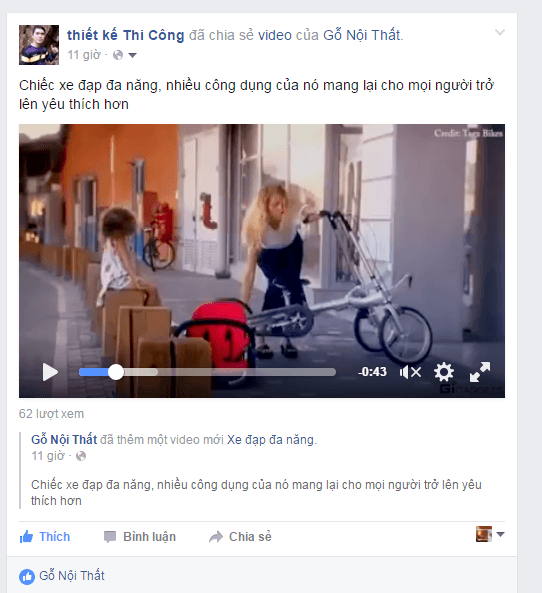Open the post options chevron menu
Screen dimensions: 542x593
click(x=500, y=33)
